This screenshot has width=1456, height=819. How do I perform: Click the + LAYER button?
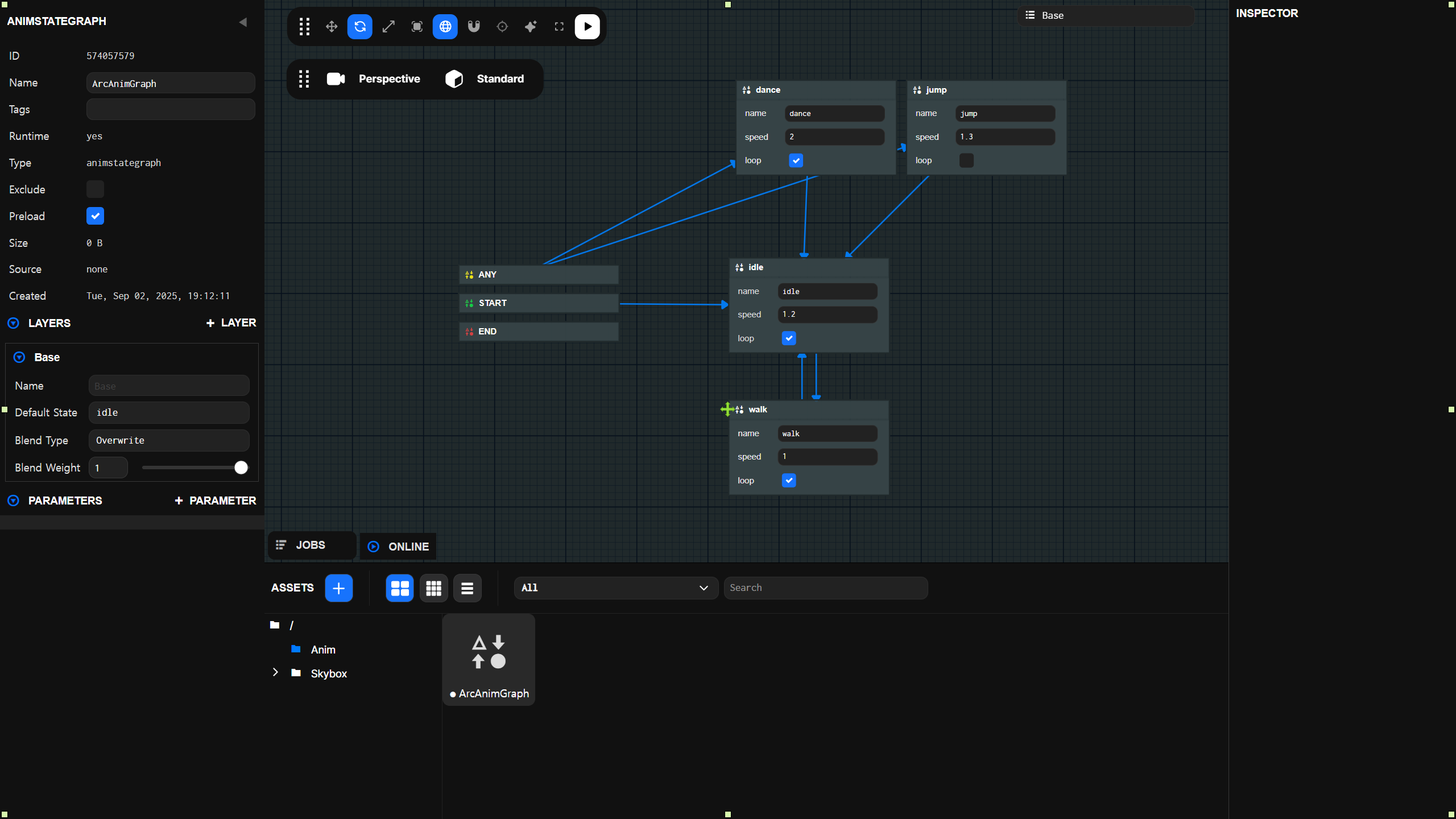coord(230,322)
